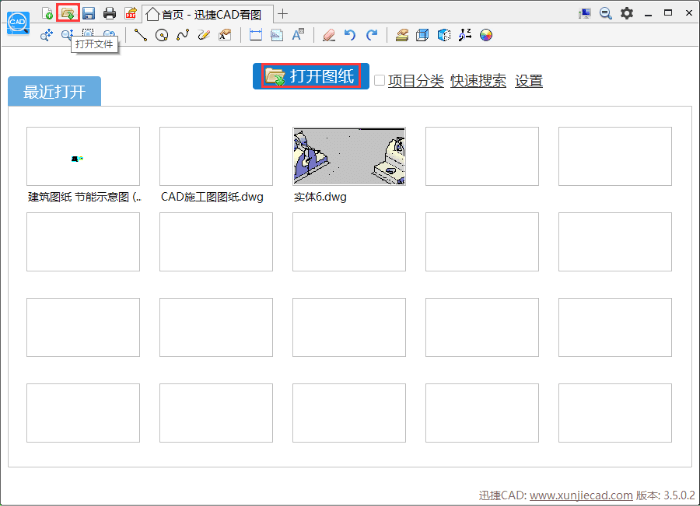The width and height of the screenshot is (700, 506).
Task: Open the 实体6.dwg thumbnail preview
Action: 349,156
